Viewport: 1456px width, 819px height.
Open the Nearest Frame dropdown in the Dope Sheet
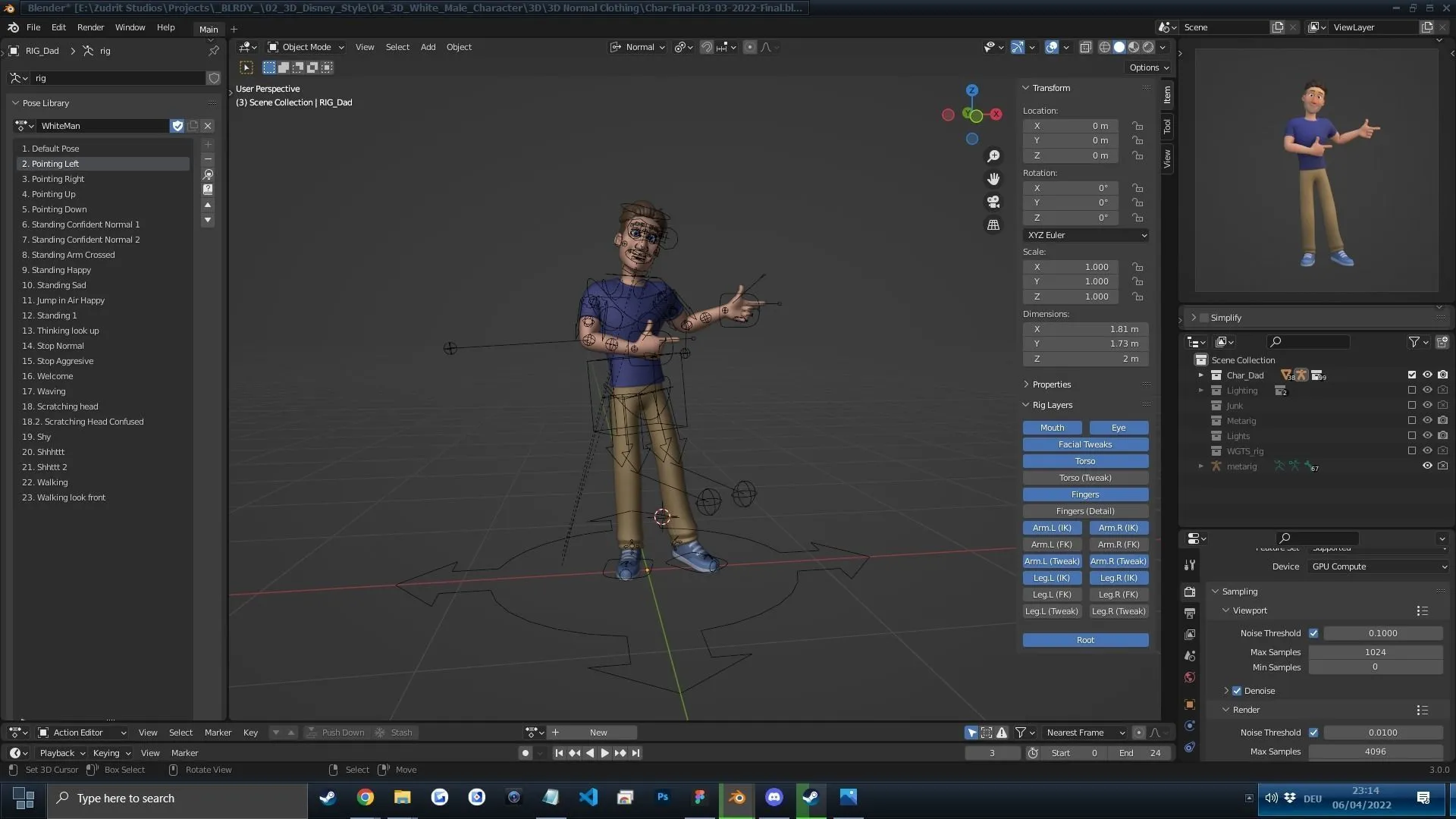1084,732
